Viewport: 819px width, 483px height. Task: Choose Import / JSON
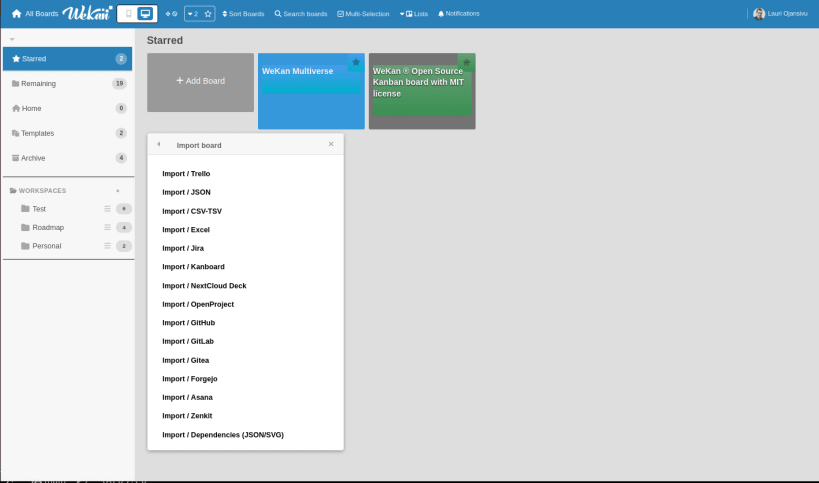[x=186, y=192]
